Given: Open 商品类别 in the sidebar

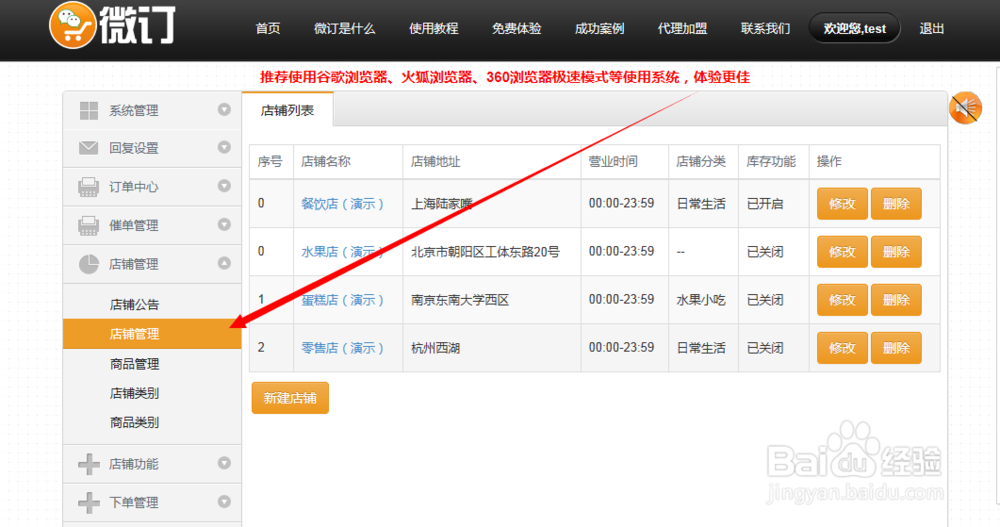Looking at the screenshot, I should coord(134,422).
